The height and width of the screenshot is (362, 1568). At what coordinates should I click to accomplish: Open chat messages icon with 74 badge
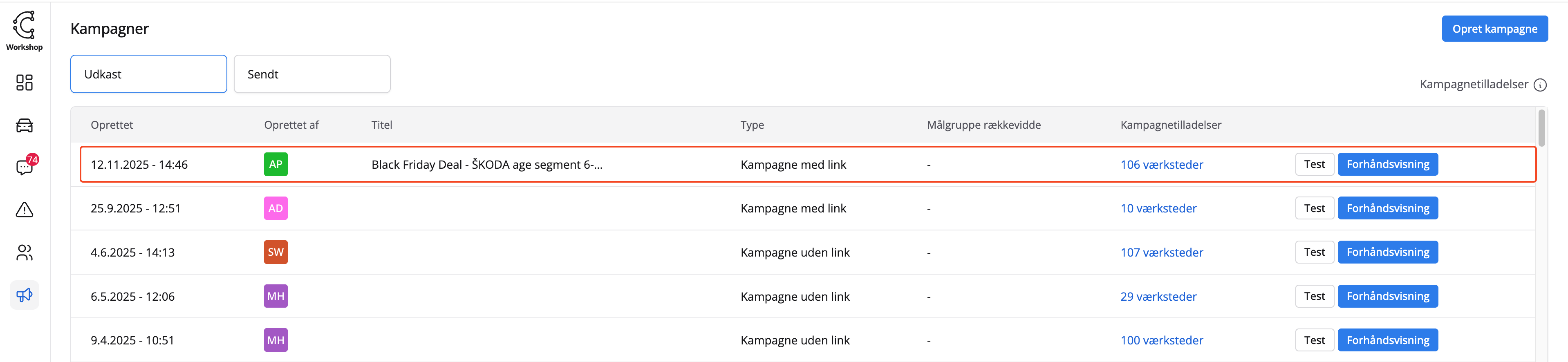(x=25, y=167)
